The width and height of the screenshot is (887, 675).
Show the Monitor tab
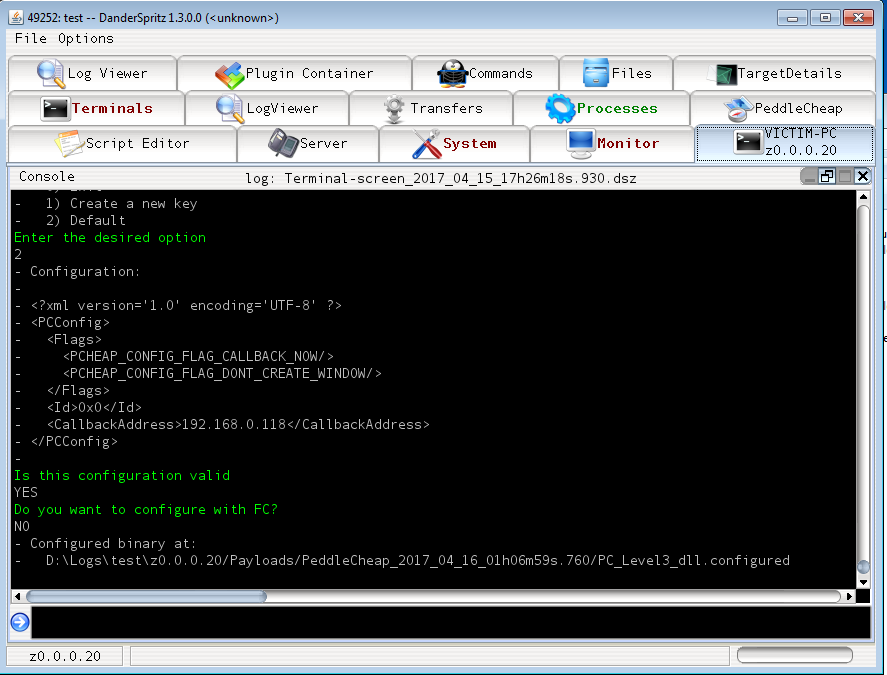pos(612,144)
